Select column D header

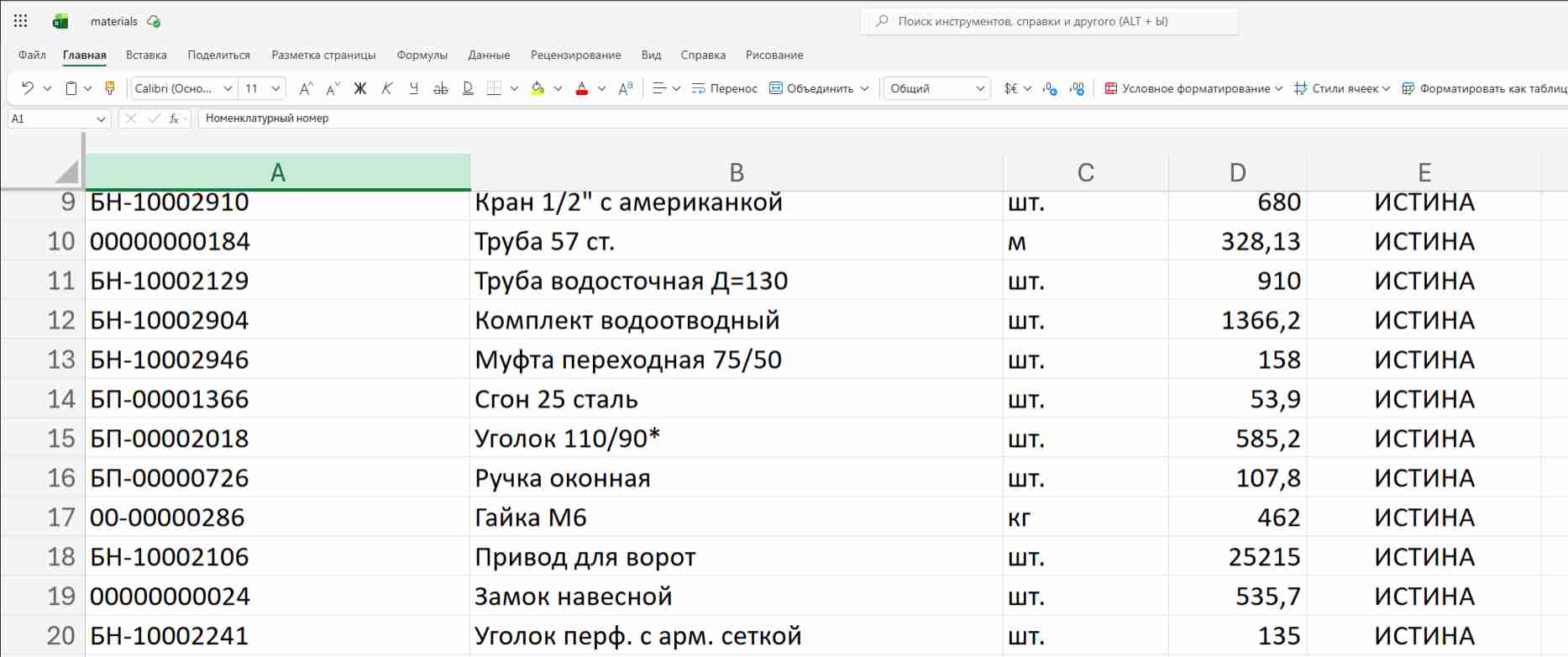1237,172
